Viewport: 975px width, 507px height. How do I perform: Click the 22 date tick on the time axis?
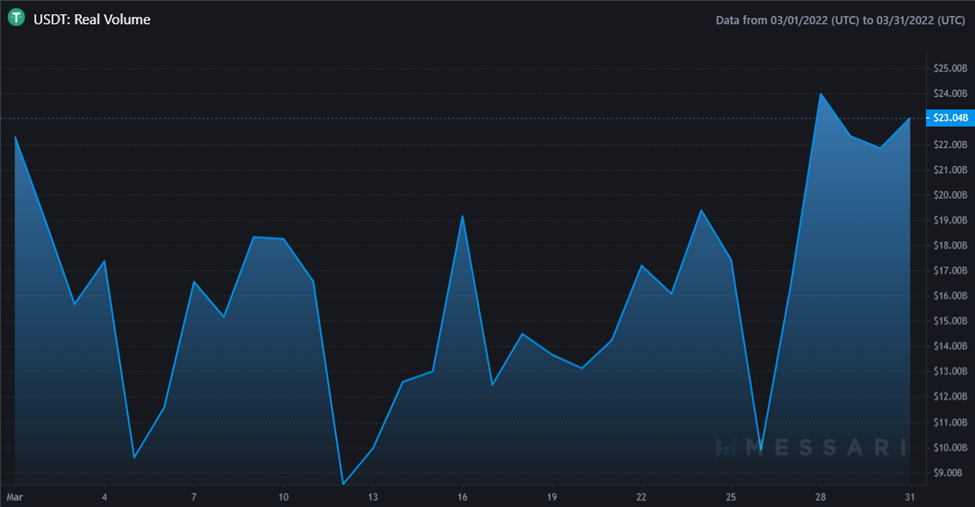coord(641,497)
